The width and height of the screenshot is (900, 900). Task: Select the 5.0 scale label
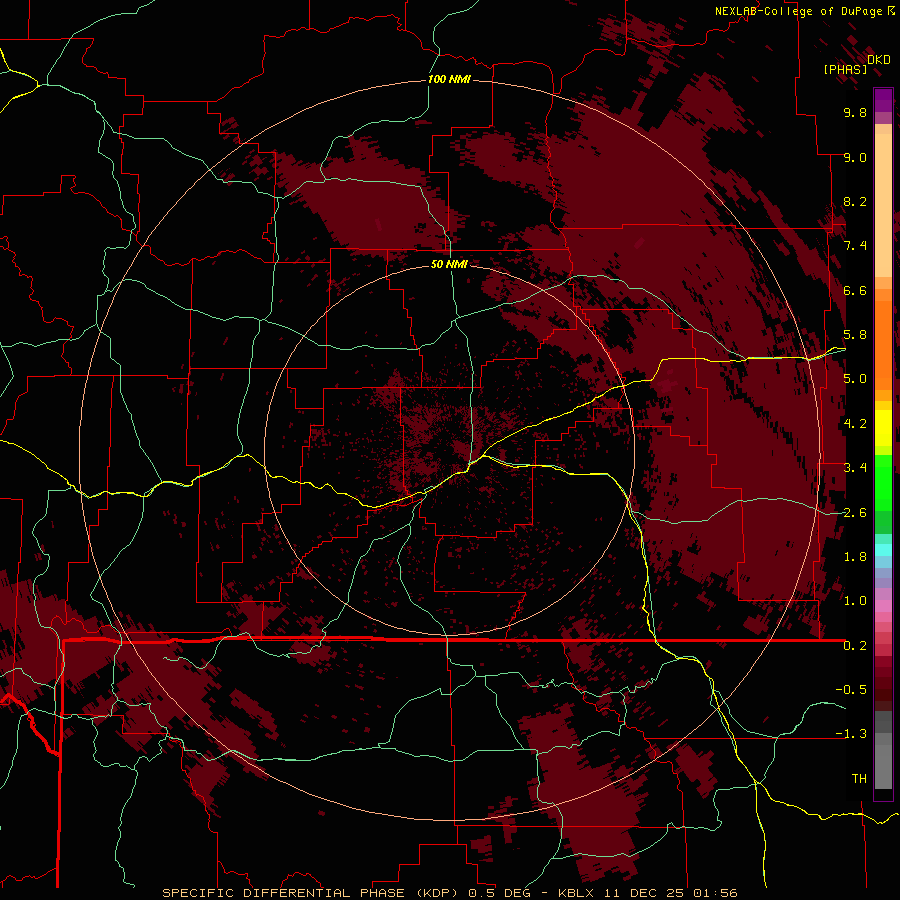pyautogui.click(x=855, y=379)
